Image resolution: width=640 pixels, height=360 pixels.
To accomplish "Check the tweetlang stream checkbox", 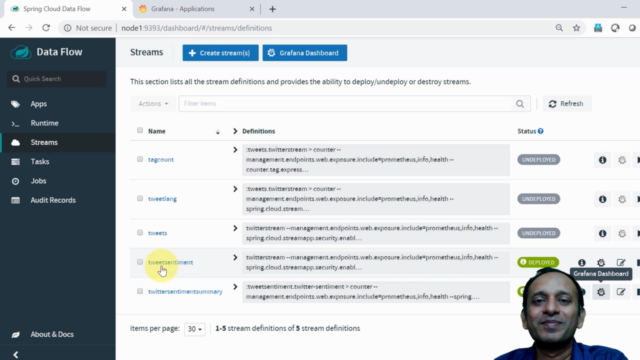I will (x=140, y=198).
